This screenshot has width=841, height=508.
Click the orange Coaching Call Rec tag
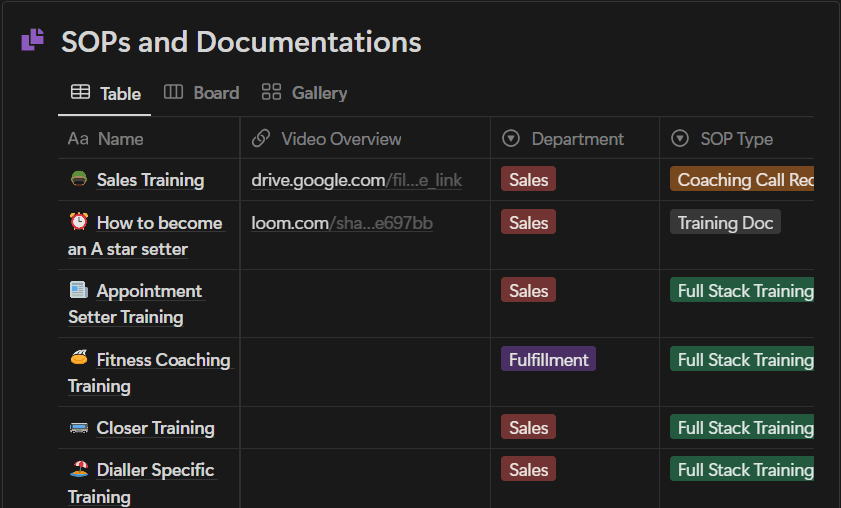(x=742, y=179)
